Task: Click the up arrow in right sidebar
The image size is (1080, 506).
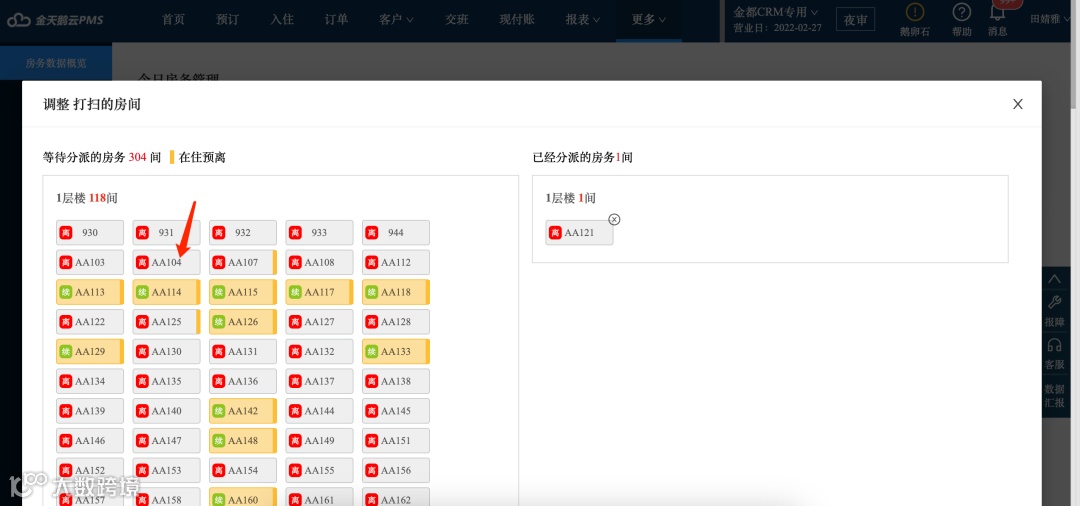Action: click(x=1055, y=279)
